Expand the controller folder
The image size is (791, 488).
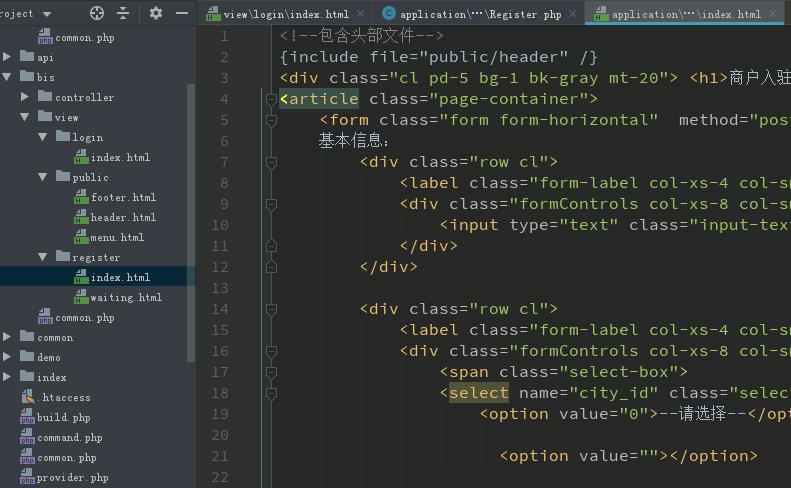coord(25,96)
